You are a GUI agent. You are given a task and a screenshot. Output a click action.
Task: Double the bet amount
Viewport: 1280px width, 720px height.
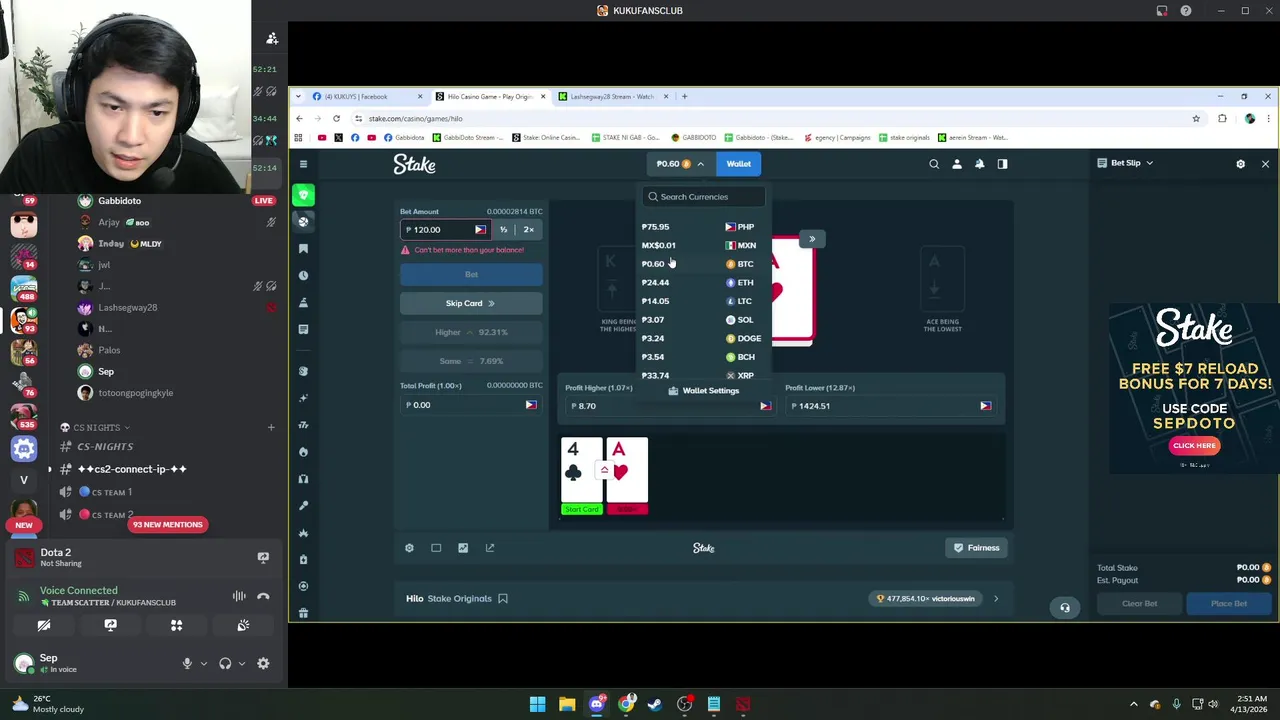[x=529, y=230]
